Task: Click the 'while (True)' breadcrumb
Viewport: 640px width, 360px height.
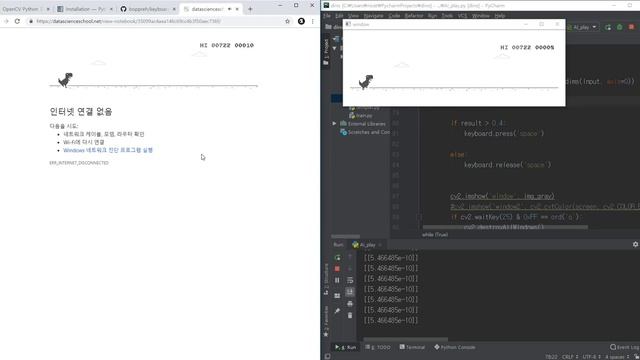Action: [x=435, y=235]
